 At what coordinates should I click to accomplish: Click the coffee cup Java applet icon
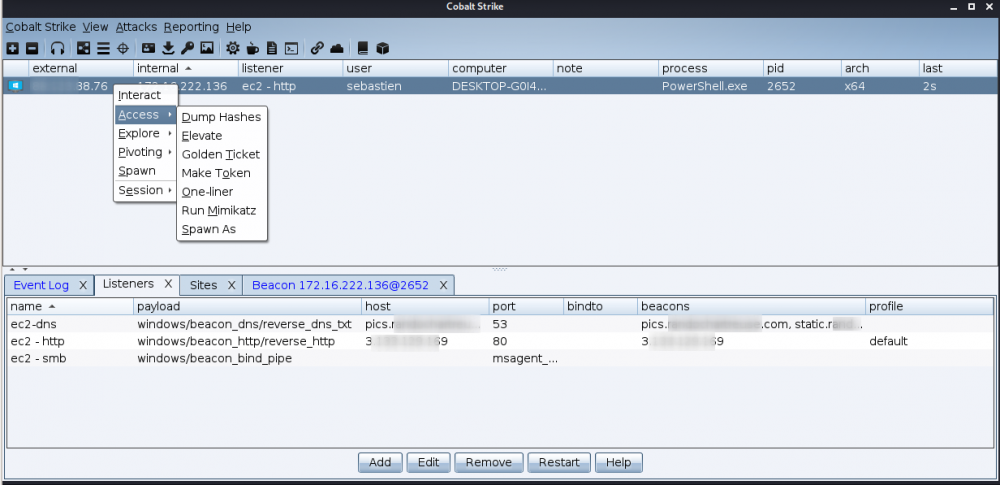click(x=252, y=47)
